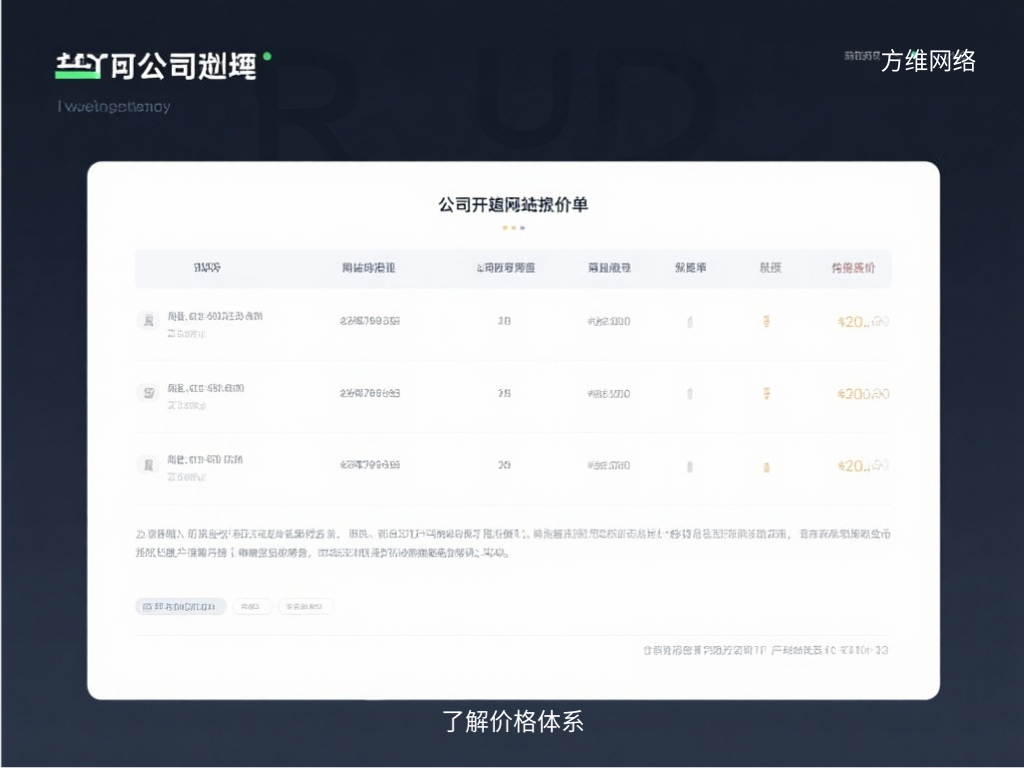
Task: Select the orange carousel dot under the title
Action: tap(505, 228)
